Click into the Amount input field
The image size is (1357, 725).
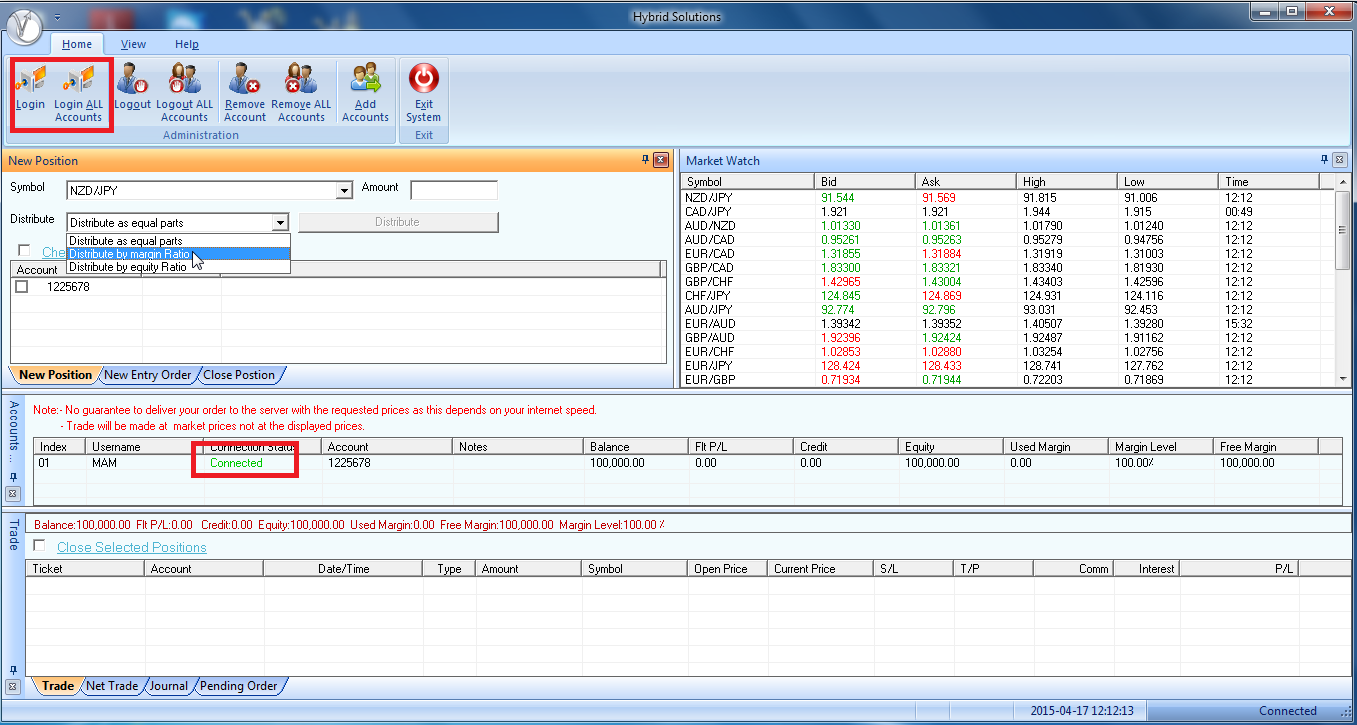pos(454,190)
